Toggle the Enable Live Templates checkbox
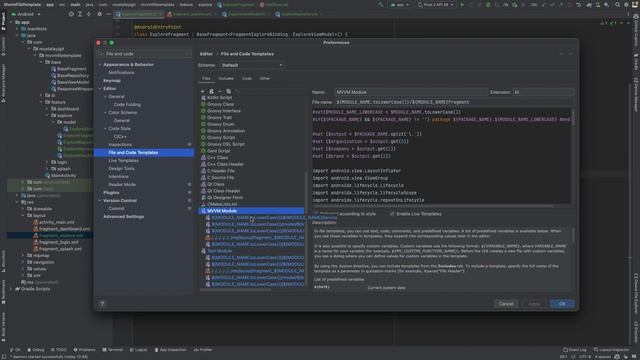The image size is (640, 360). coord(392,214)
